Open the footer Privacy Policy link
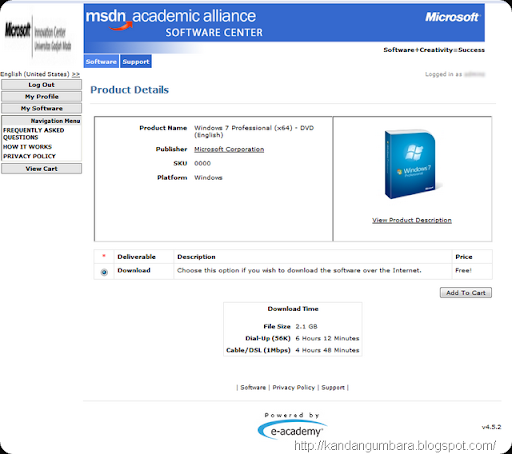Screen dimensions: 512x454 (293, 387)
